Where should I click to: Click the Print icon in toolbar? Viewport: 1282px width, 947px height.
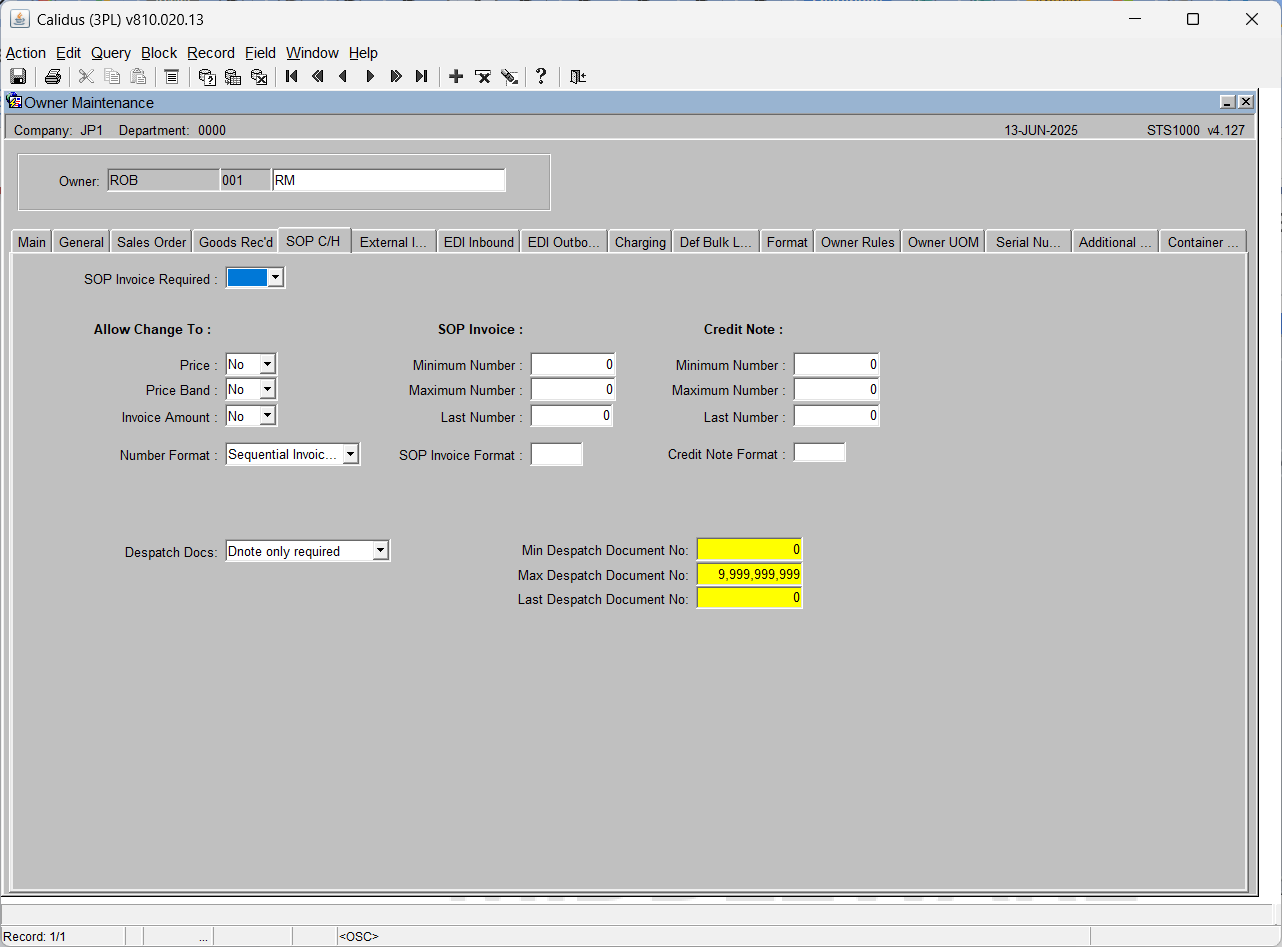click(x=53, y=76)
